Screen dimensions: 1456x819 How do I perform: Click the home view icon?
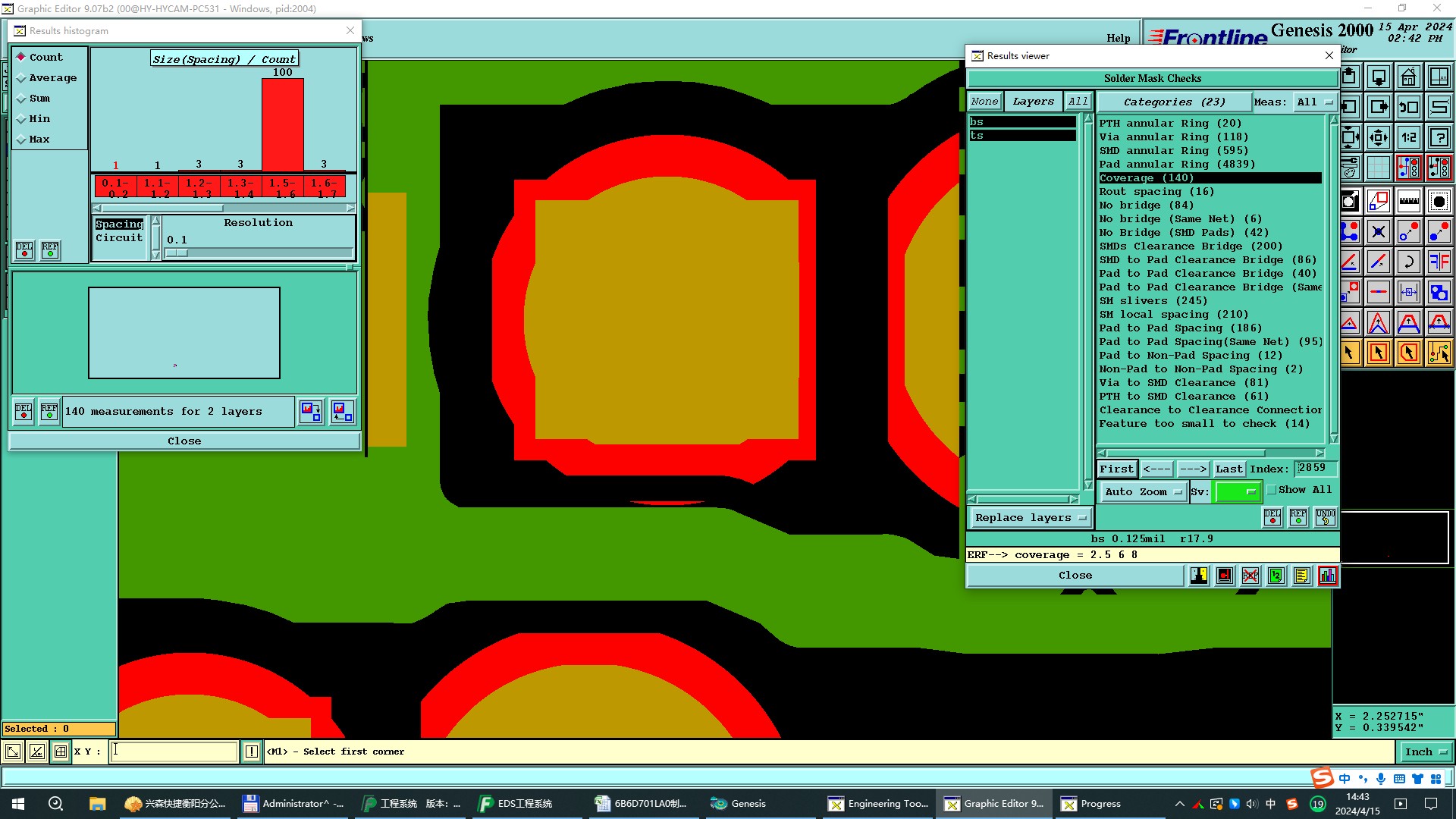click(x=1408, y=77)
